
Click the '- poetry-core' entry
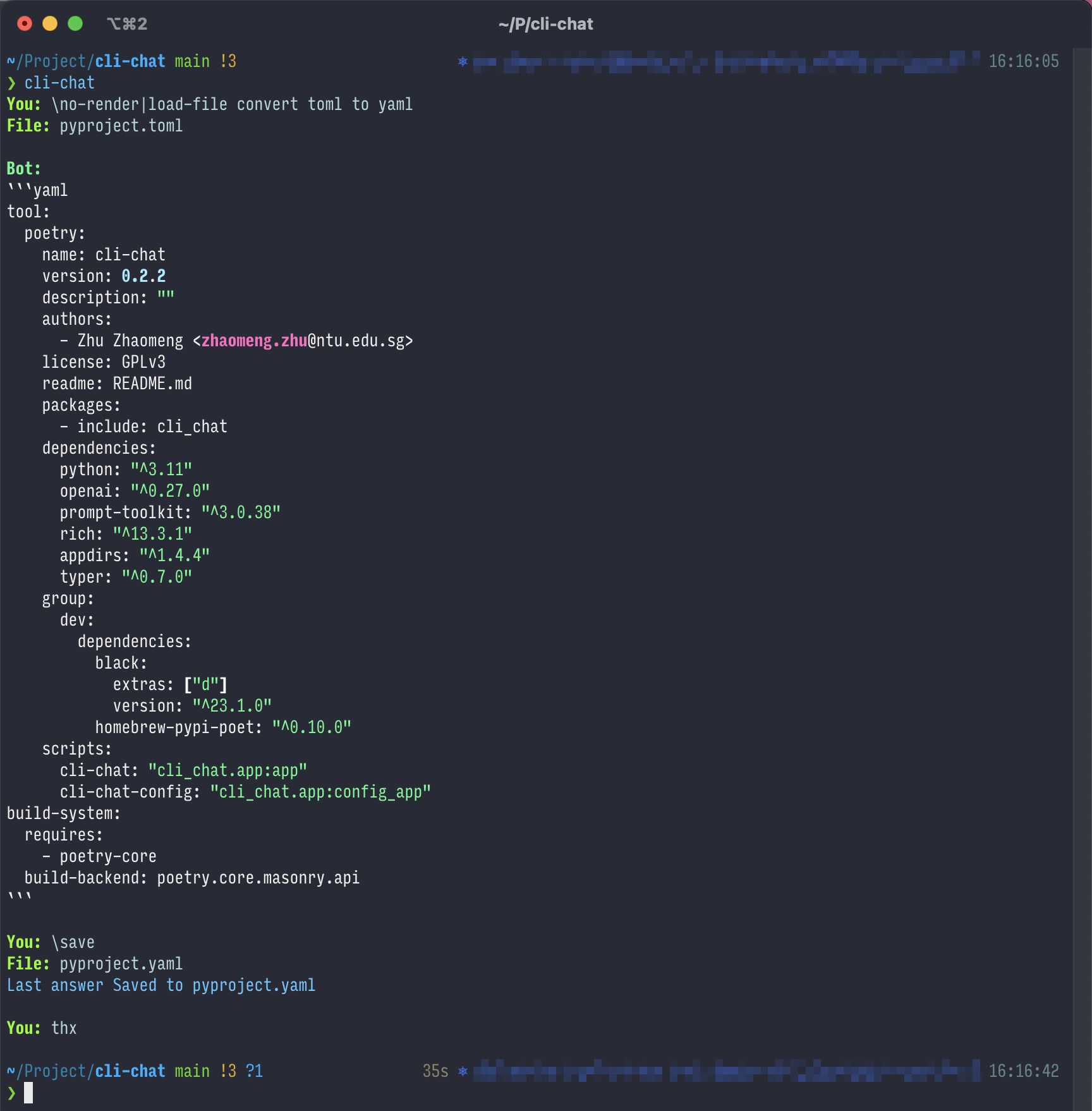tap(99, 856)
